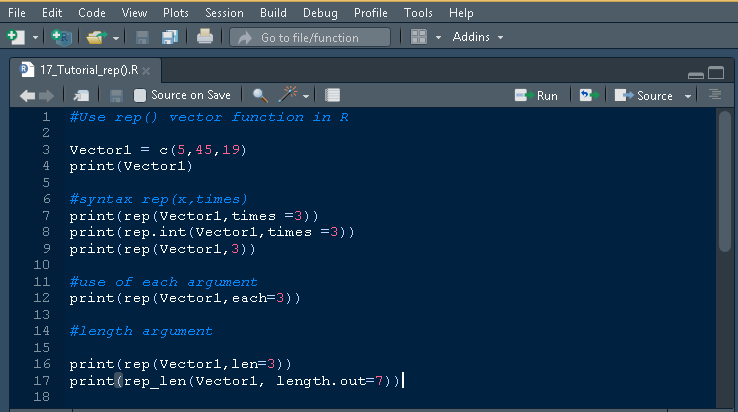Open the File menu

pyautogui.click(x=17, y=13)
